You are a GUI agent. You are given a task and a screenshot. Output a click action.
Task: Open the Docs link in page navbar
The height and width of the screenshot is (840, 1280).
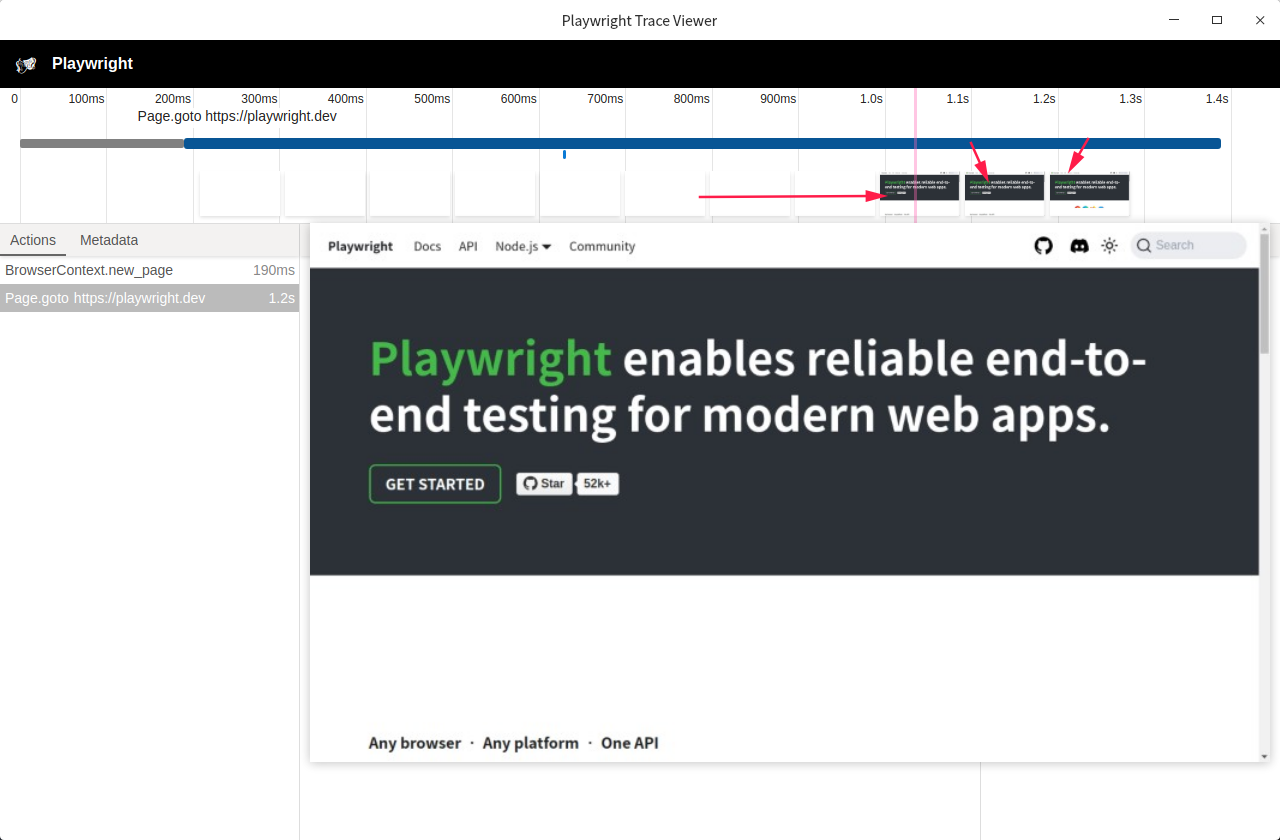[427, 246]
